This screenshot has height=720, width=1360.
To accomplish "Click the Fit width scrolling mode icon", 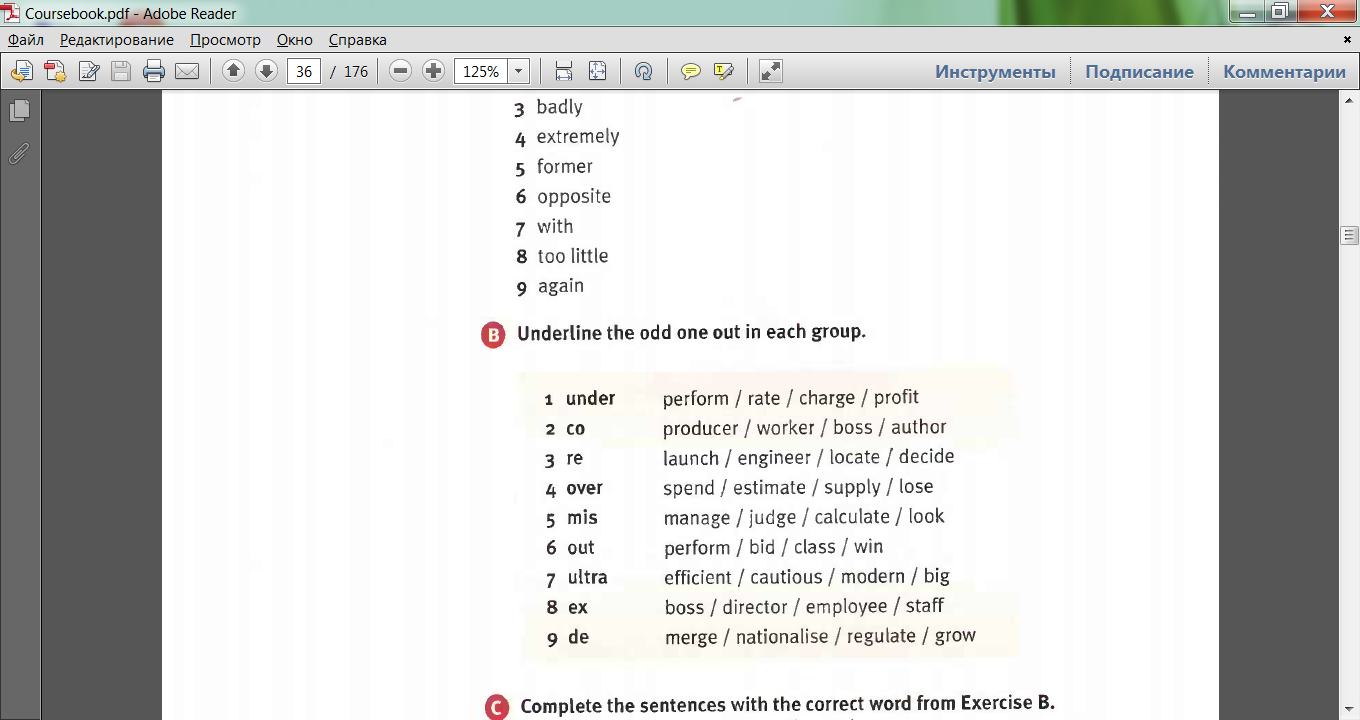I will click(564, 71).
